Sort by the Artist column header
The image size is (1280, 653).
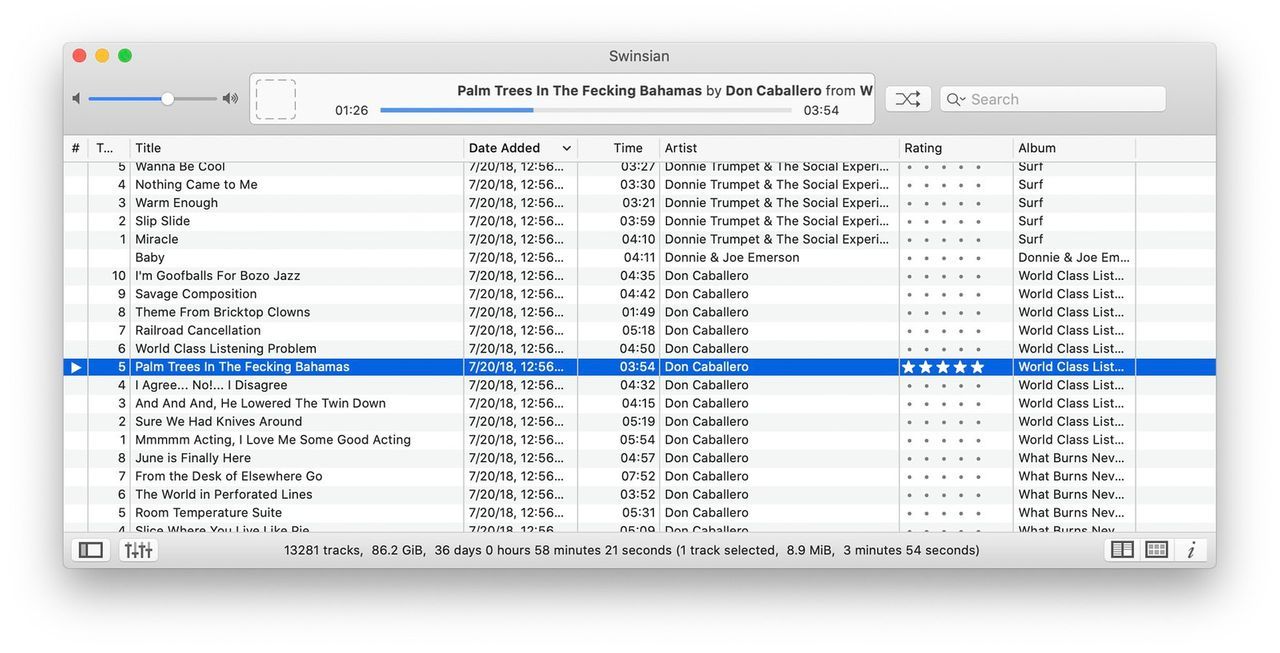[x=681, y=148]
